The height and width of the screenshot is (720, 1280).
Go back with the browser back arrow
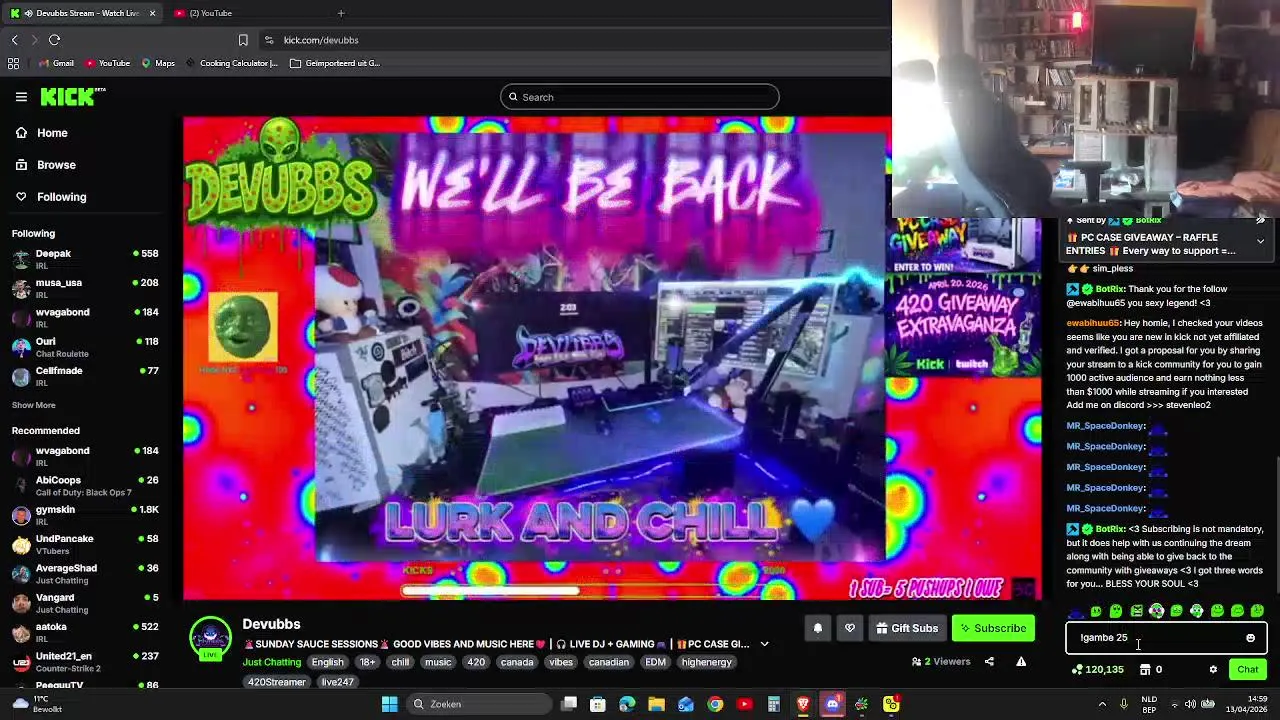14,40
